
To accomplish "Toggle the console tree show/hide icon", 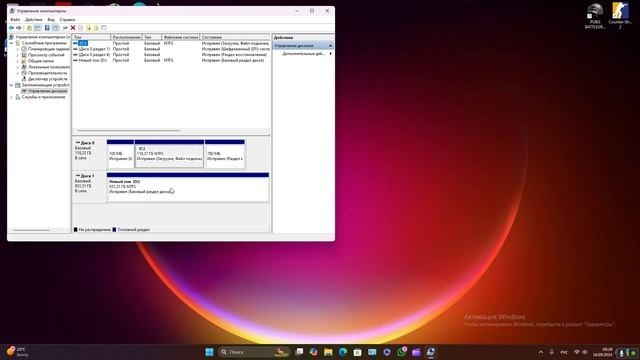I will [x=38, y=28].
